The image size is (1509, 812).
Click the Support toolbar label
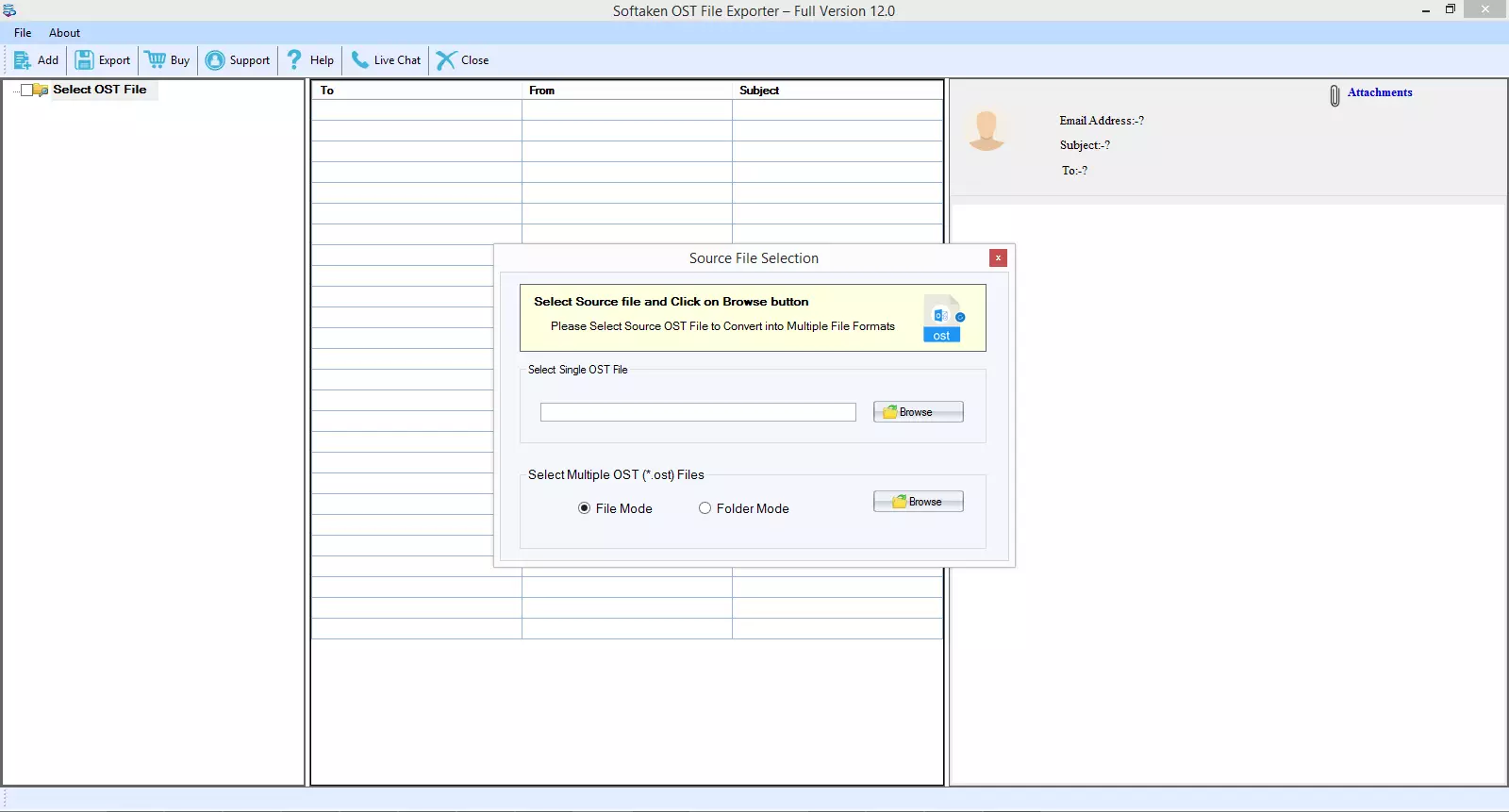click(249, 60)
